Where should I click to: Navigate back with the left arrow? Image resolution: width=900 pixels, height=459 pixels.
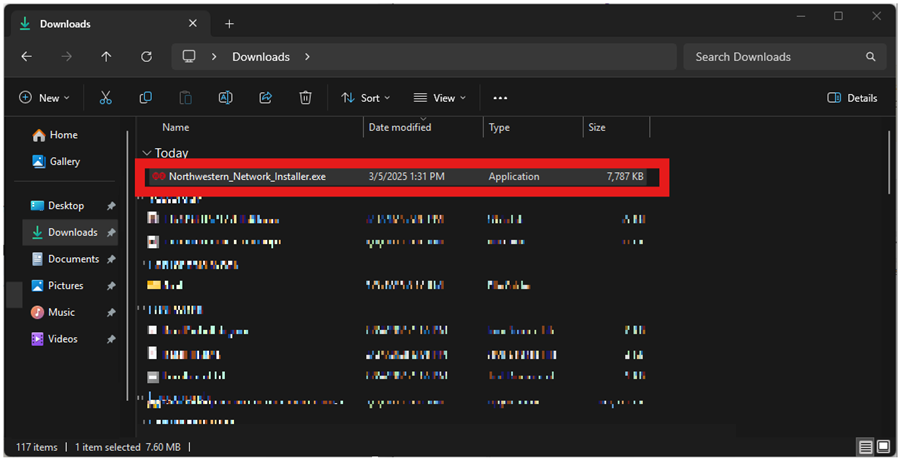click(x=27, y=57)
